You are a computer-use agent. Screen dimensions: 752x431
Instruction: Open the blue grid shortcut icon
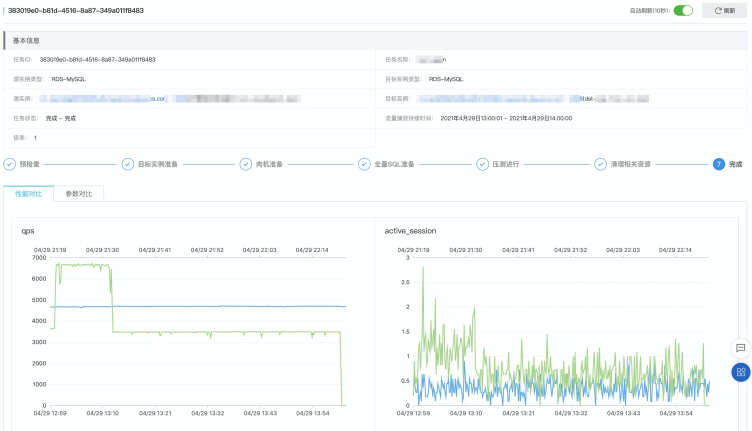pyautogui.click(x=740, y=372)
